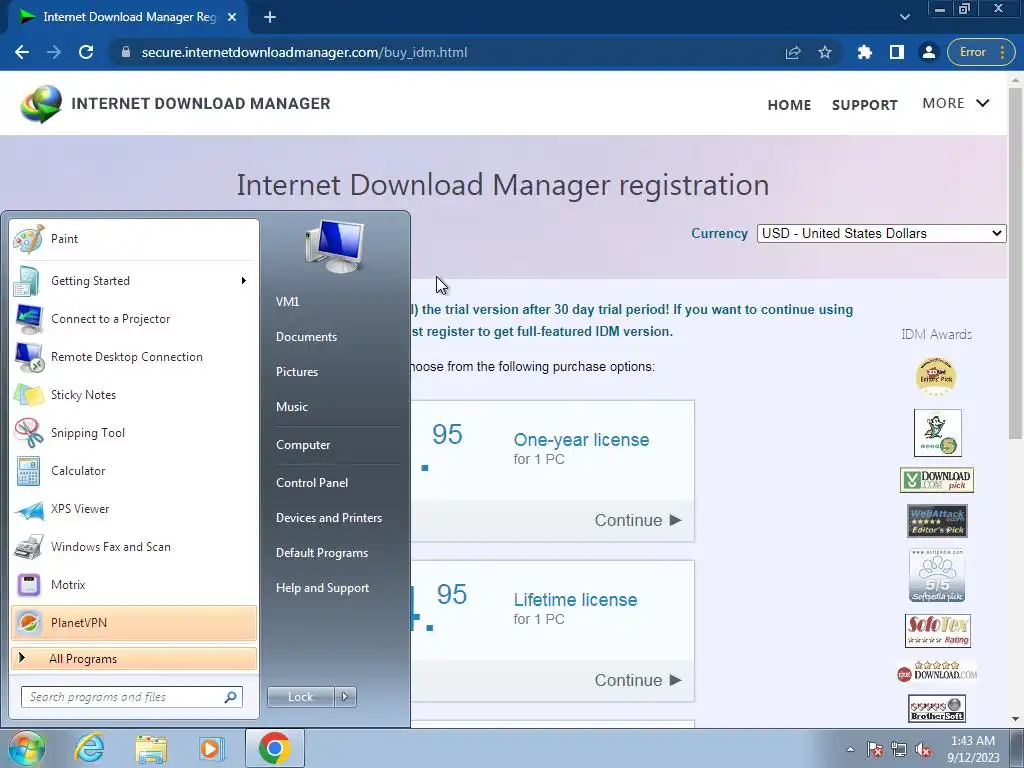This screenshot has width=1024, height=768.
Task: Expand All Programs list
Action: (134, 659)
